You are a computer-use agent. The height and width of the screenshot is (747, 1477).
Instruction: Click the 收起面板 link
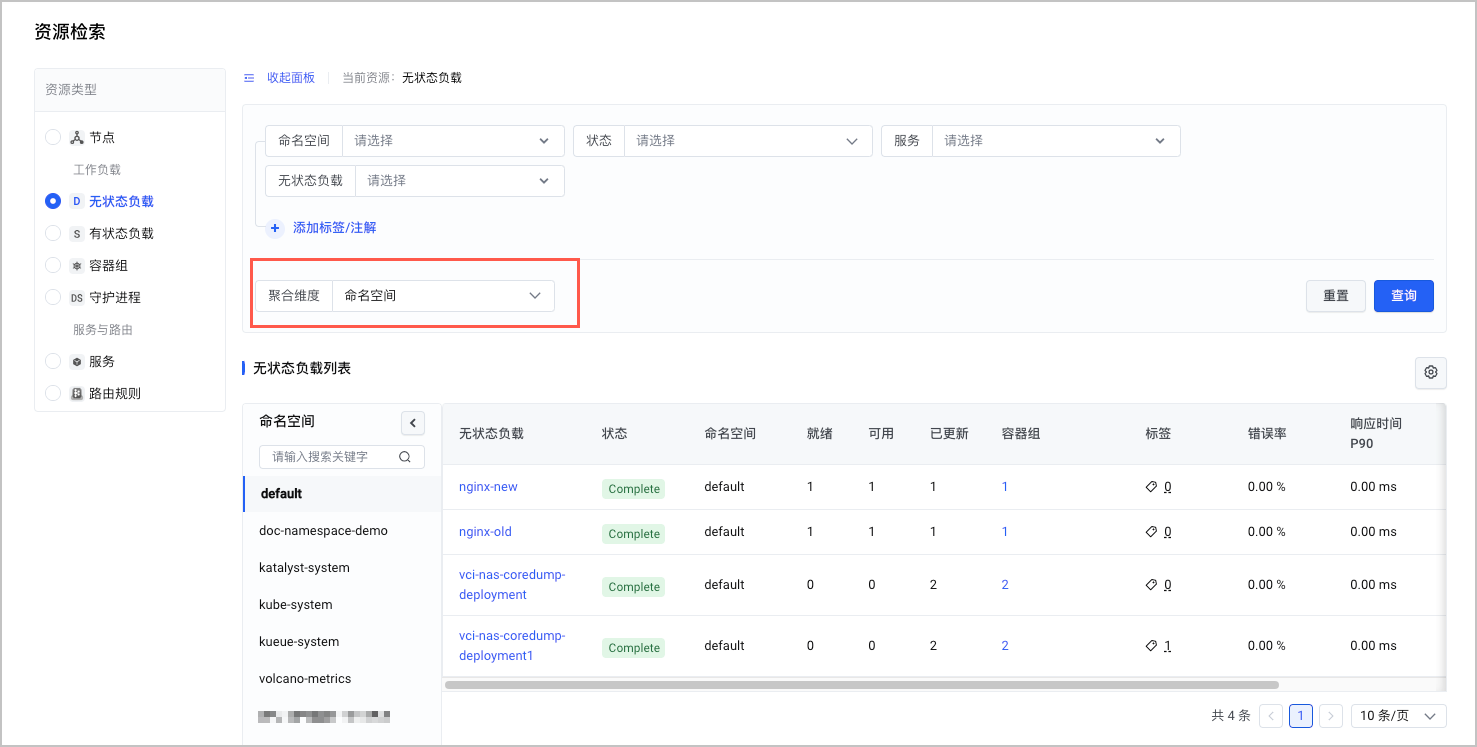click(x=291, y=77)
